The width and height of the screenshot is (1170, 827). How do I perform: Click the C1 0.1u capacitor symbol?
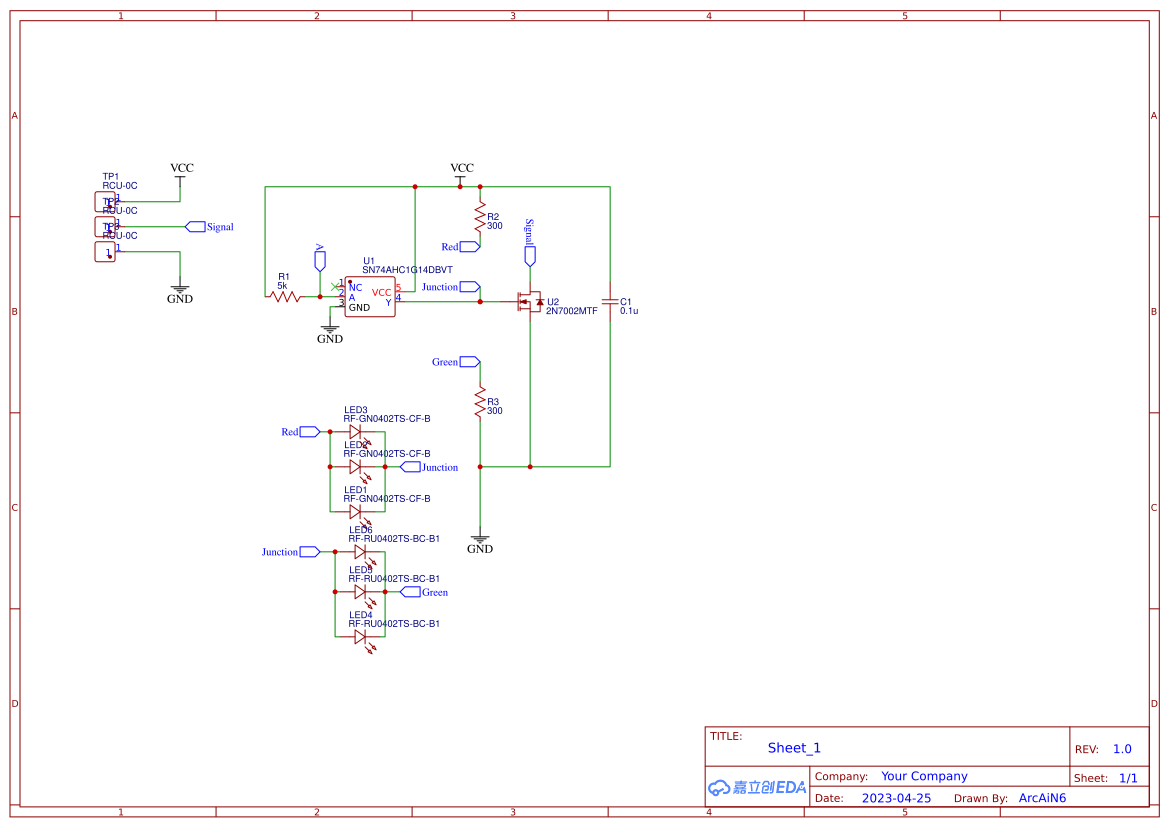click(x=610, y=302)
